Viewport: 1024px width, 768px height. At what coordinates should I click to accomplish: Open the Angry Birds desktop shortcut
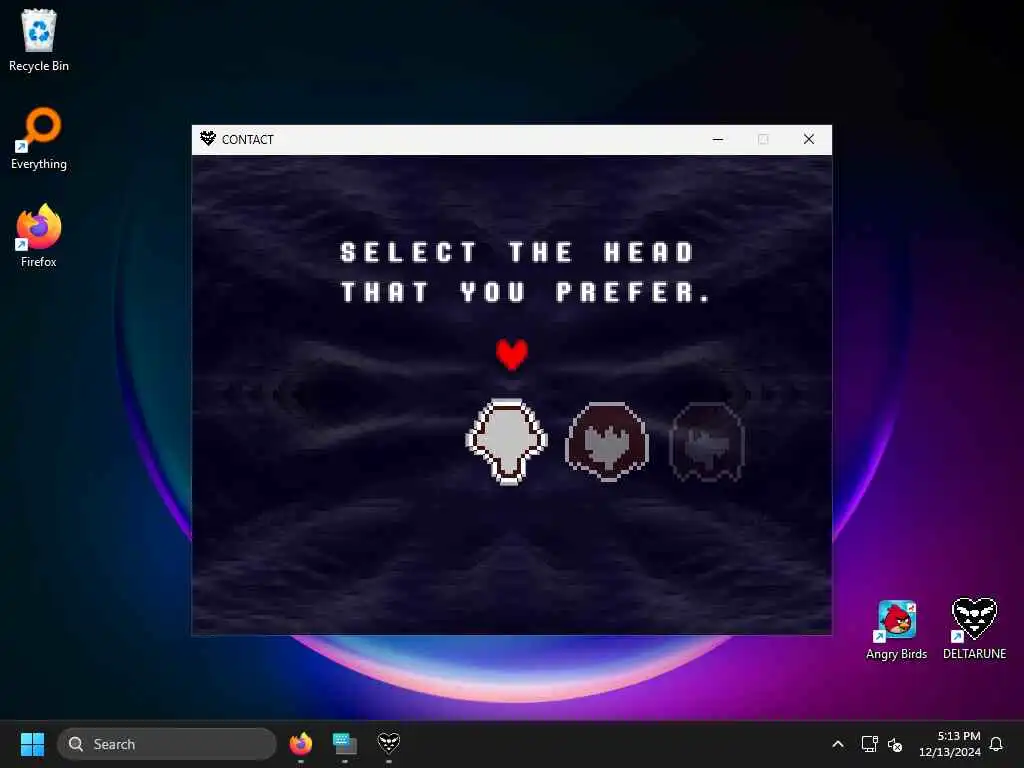point(896,630)
